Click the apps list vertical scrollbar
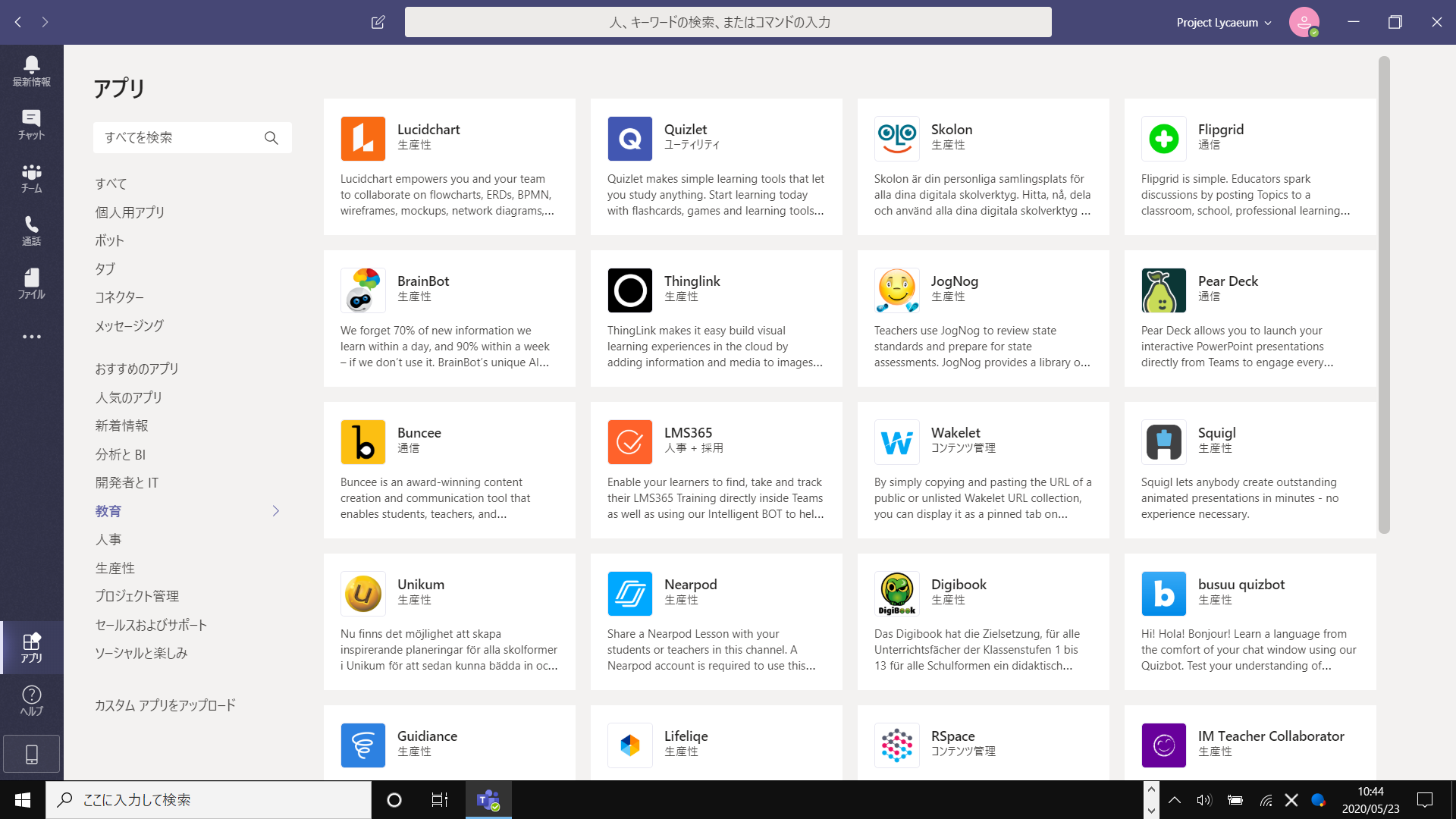Image resolution: width=1456 pixels, height=819 pixels. click(x=1384, y=296)
